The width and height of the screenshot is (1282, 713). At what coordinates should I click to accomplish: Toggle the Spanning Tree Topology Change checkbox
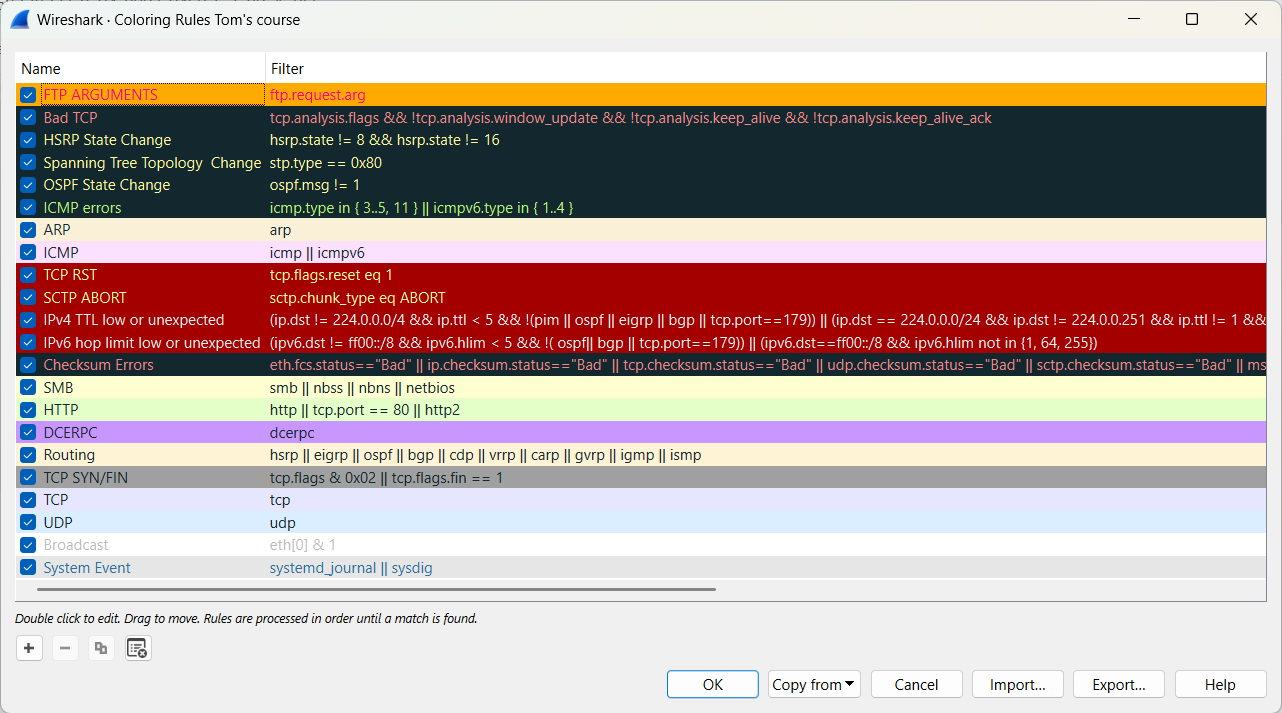click(28, 163)
